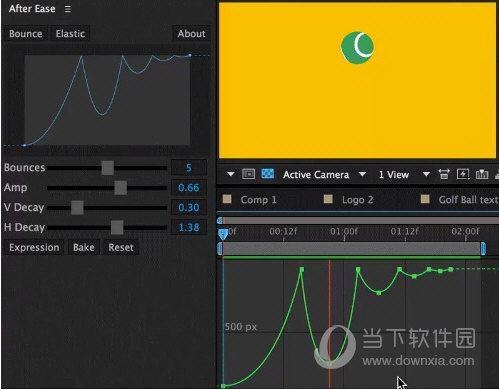Click the blue current time indicator handle
The image size is (499, 390).
coord(223,234)
